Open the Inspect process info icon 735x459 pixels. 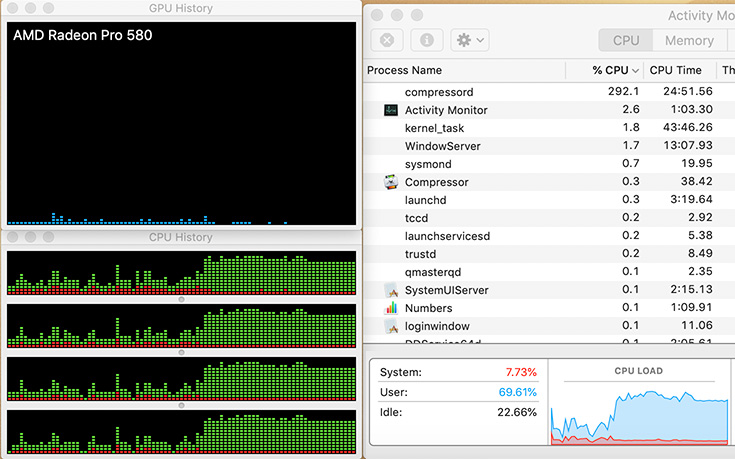click(427, 40)
